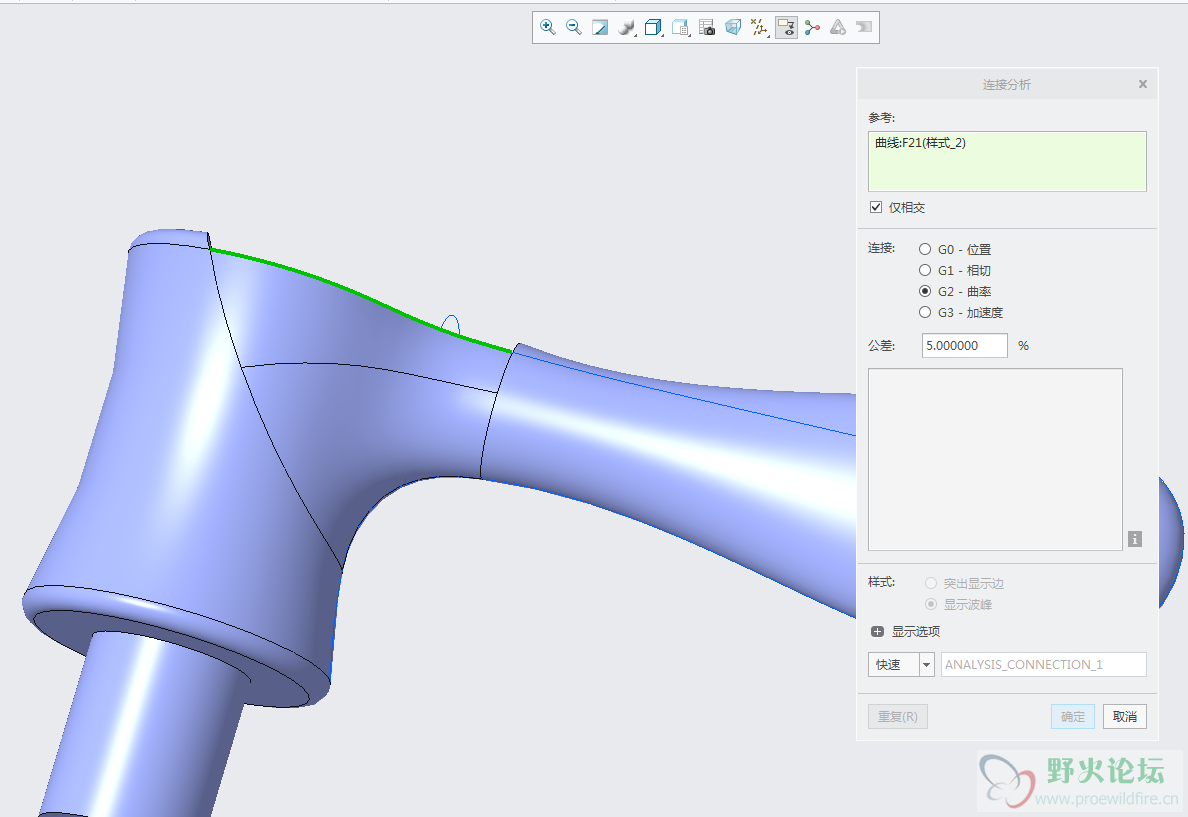This screenshot has height=817, width=1188.
Task: Toggle the perspective view cube icon
Action: pos(733,27)
